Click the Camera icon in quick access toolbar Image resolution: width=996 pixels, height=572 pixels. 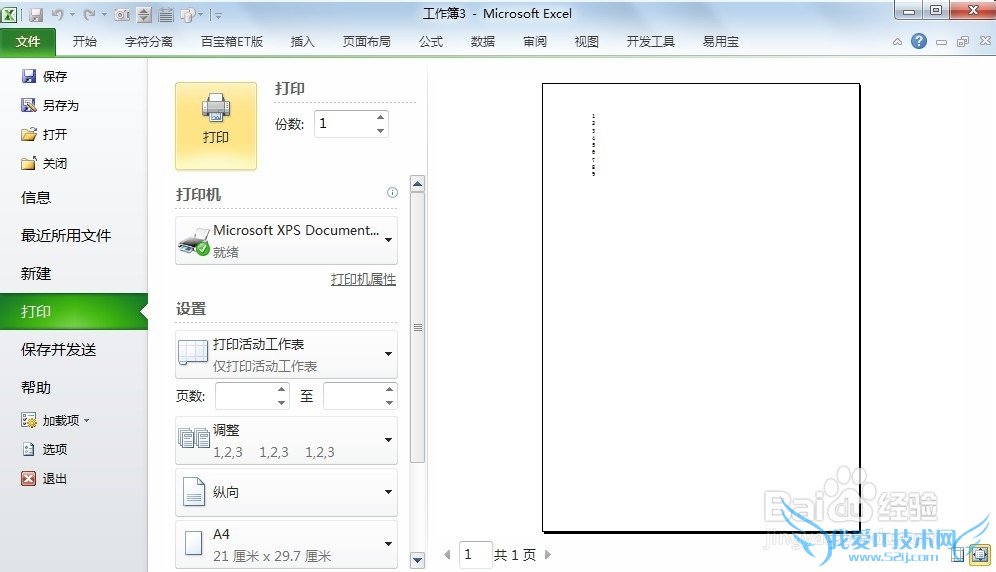click(122, 14)
